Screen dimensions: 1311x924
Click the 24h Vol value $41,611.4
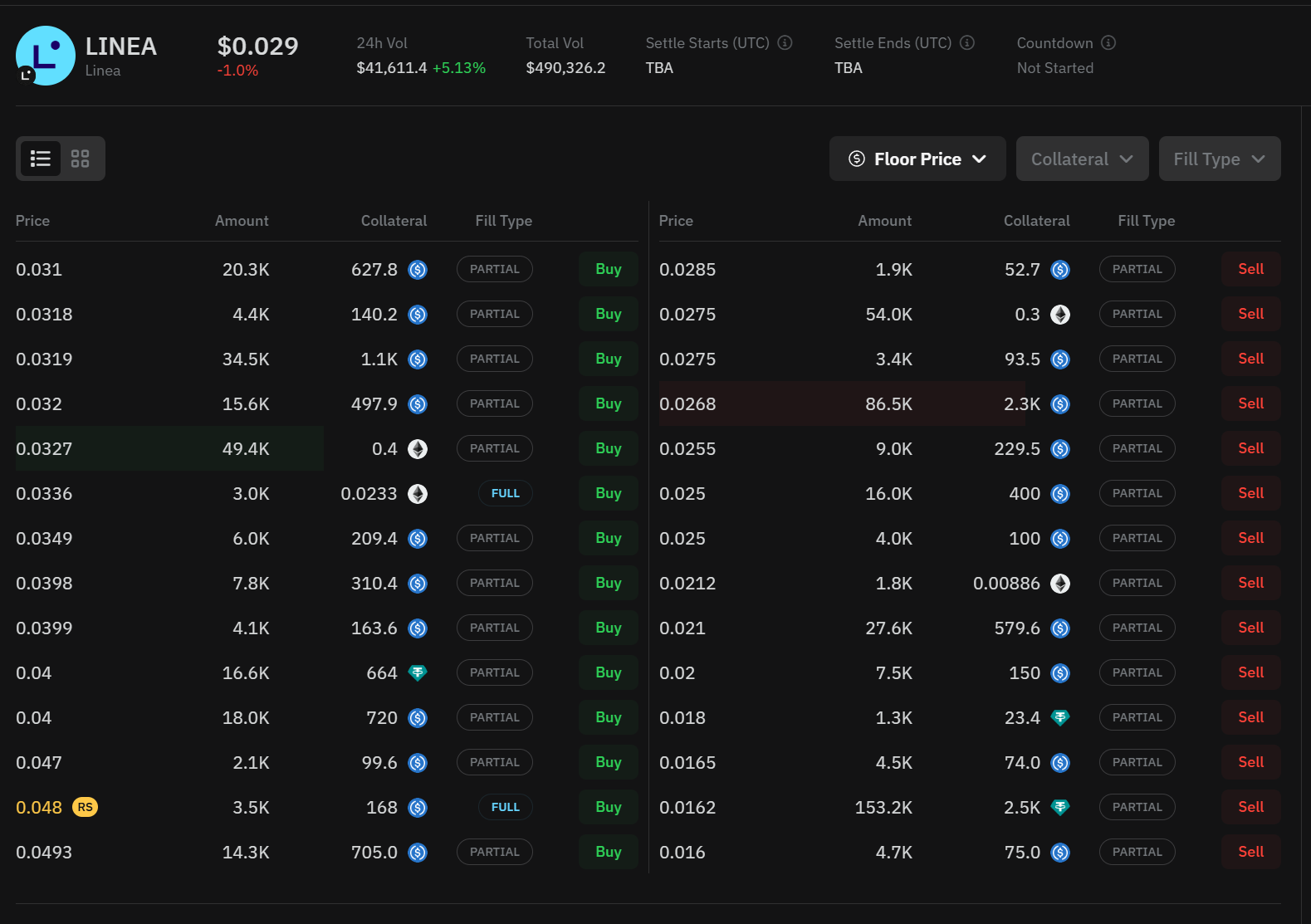(392, 68)
